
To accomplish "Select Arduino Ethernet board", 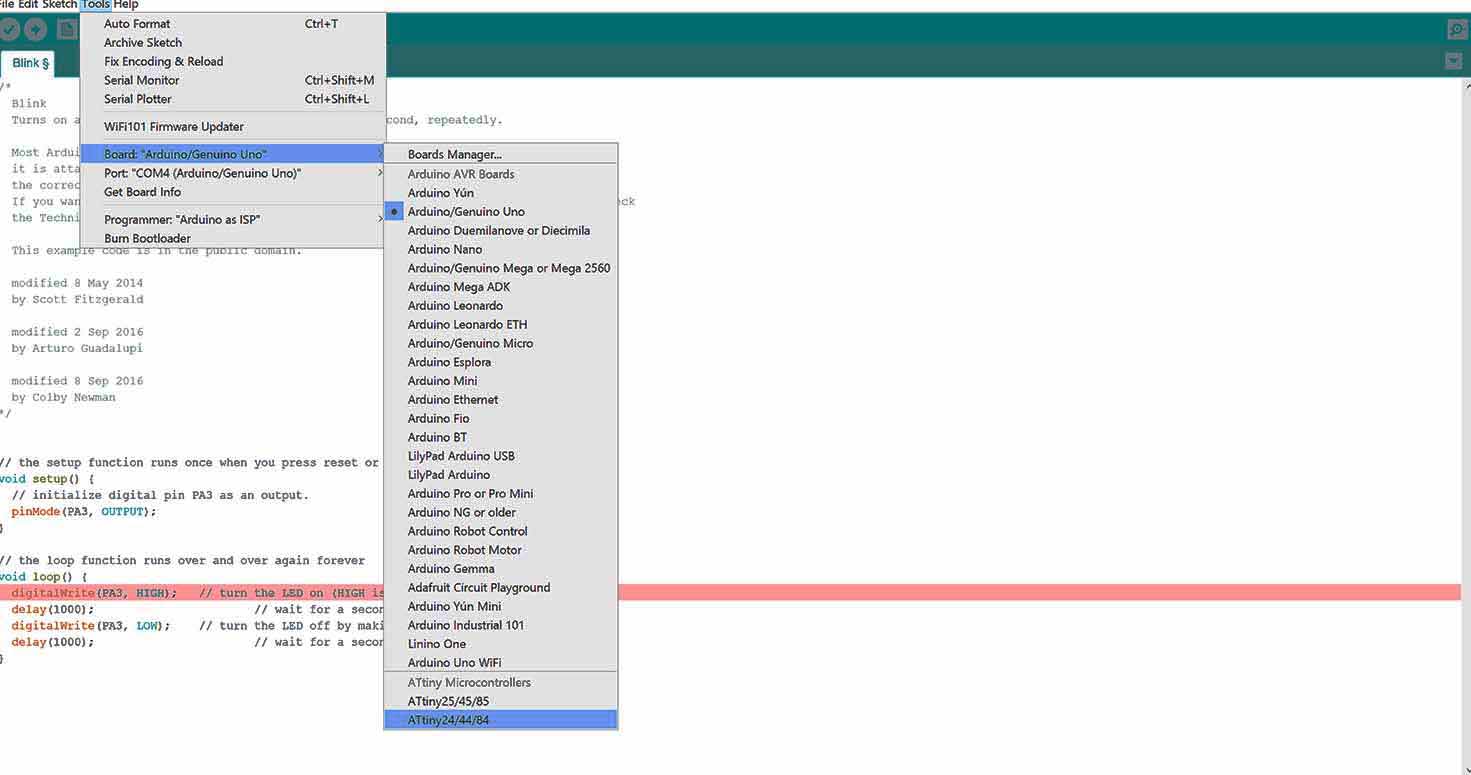I will coord(501,400).
